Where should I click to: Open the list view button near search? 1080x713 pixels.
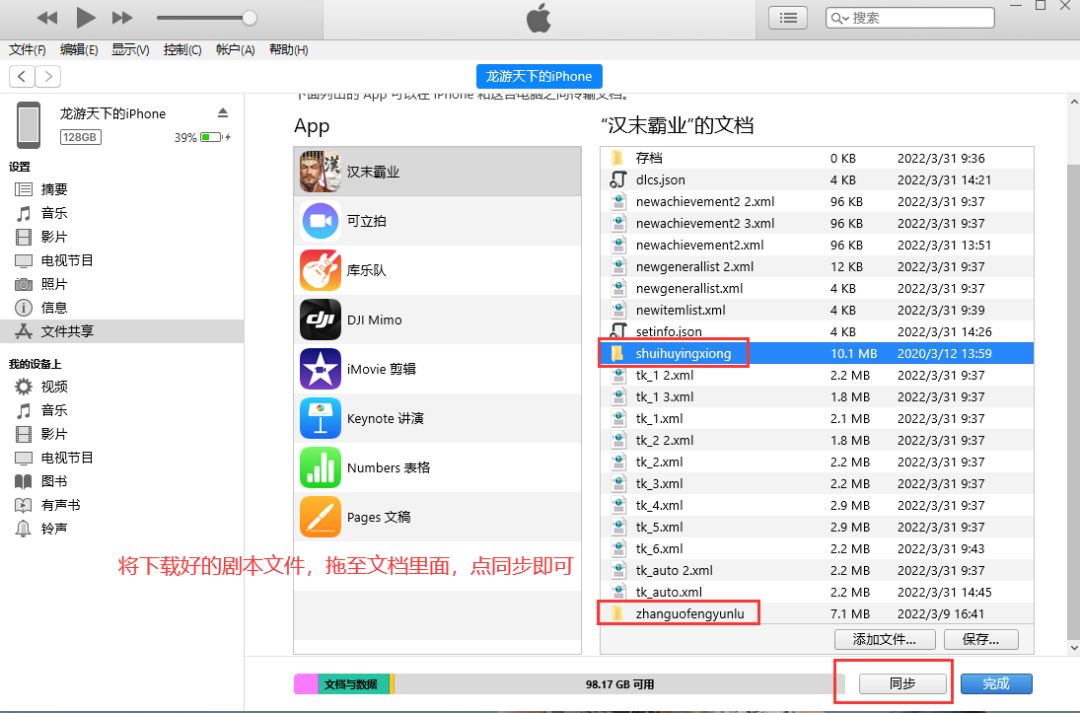coord(788,18)
